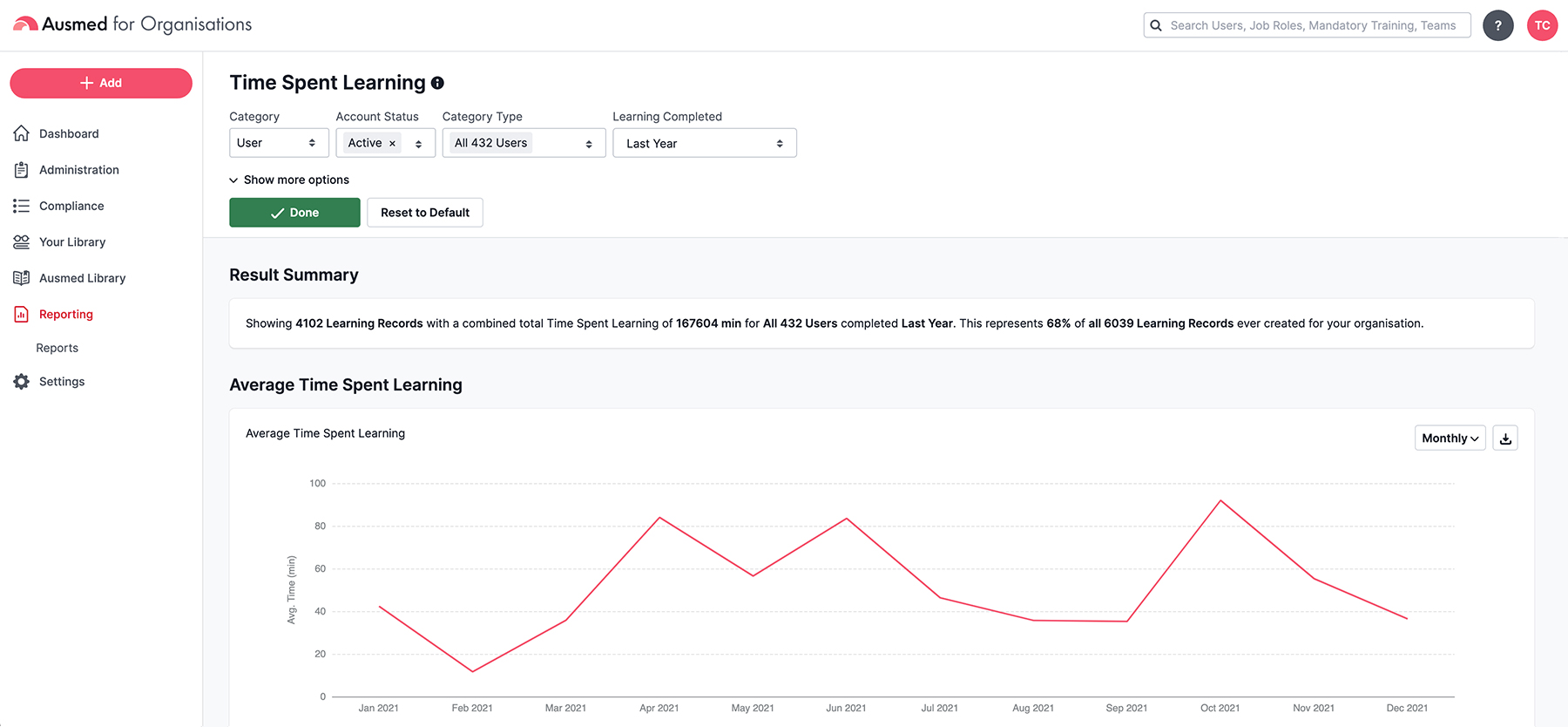Open Settings in the sidebar
Viewport: 1568px width, 727px height.
point(62,382)
